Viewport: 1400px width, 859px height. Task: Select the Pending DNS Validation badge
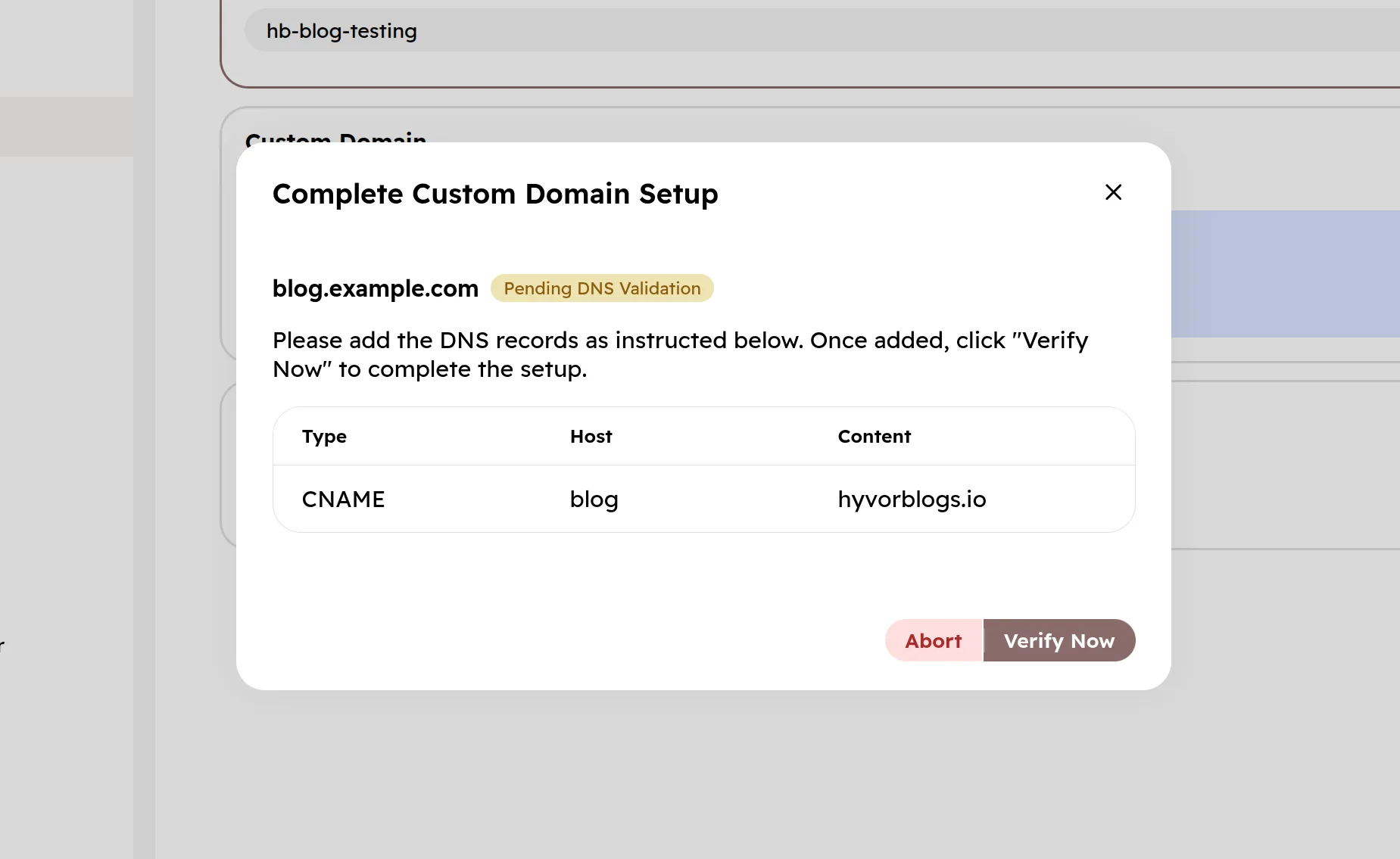[602, 288]
